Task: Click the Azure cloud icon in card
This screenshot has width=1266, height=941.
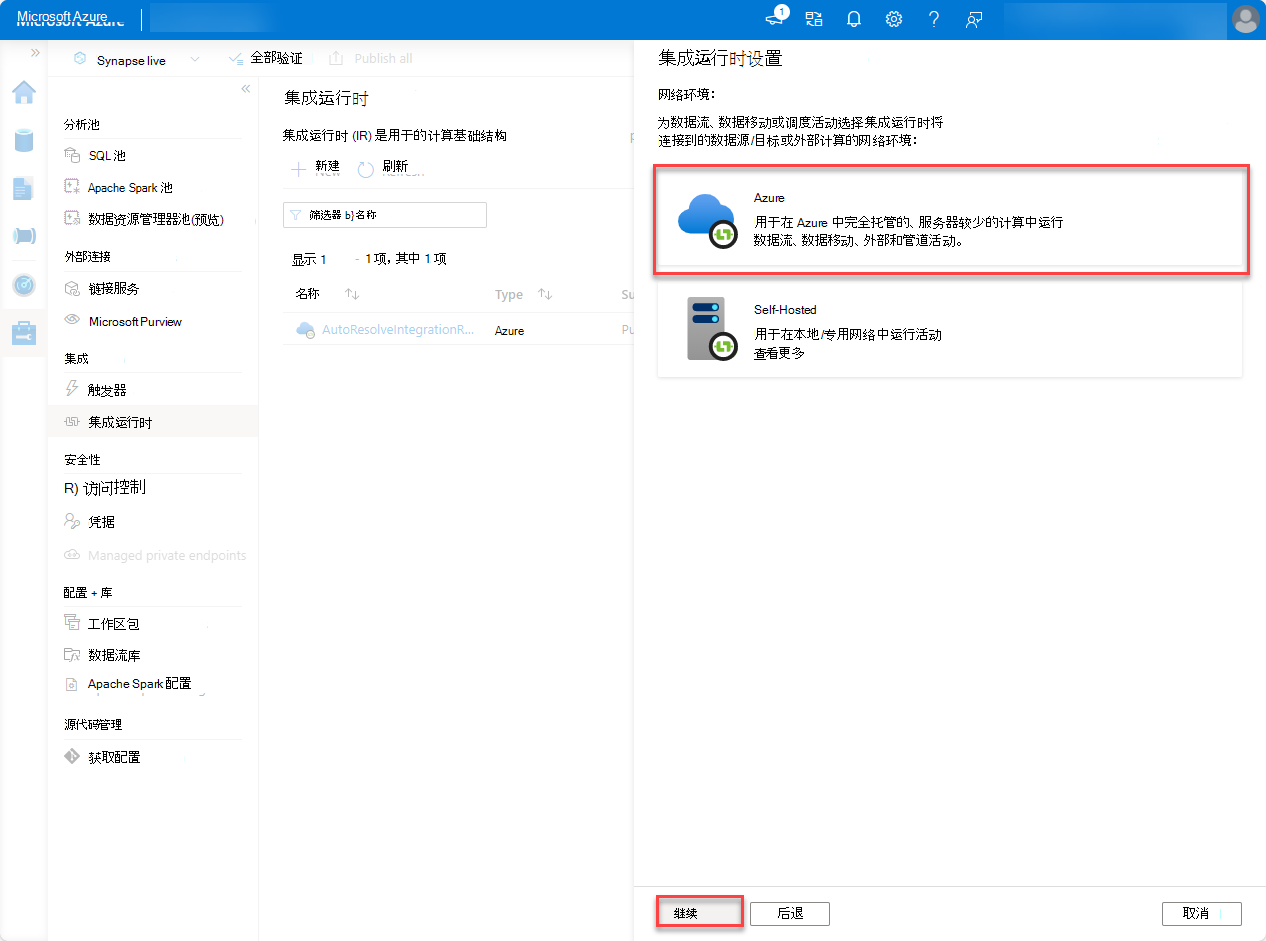Action: pos(707,220)
